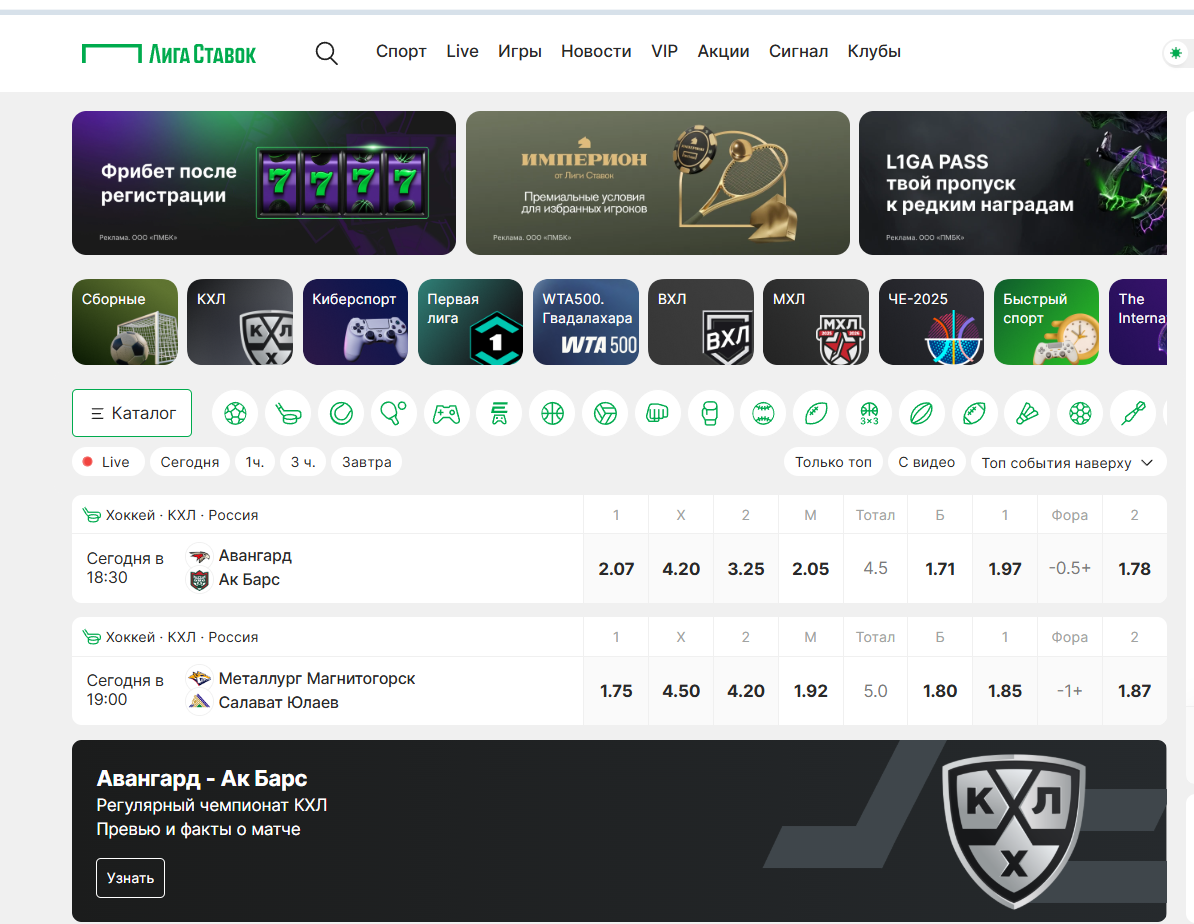Open the Киберспорт category card
1194x924 pixels.
[356, 322]
